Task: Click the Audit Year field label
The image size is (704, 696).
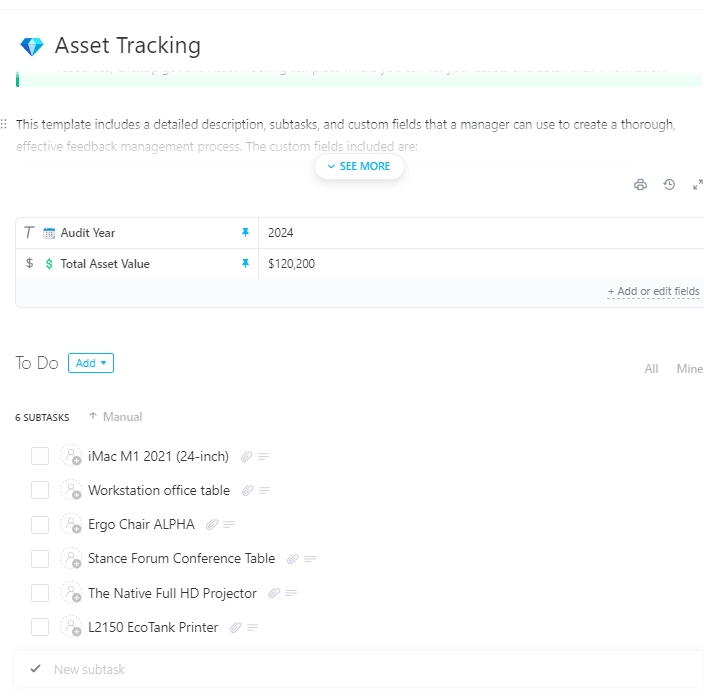Action: (x=88, y=233)
